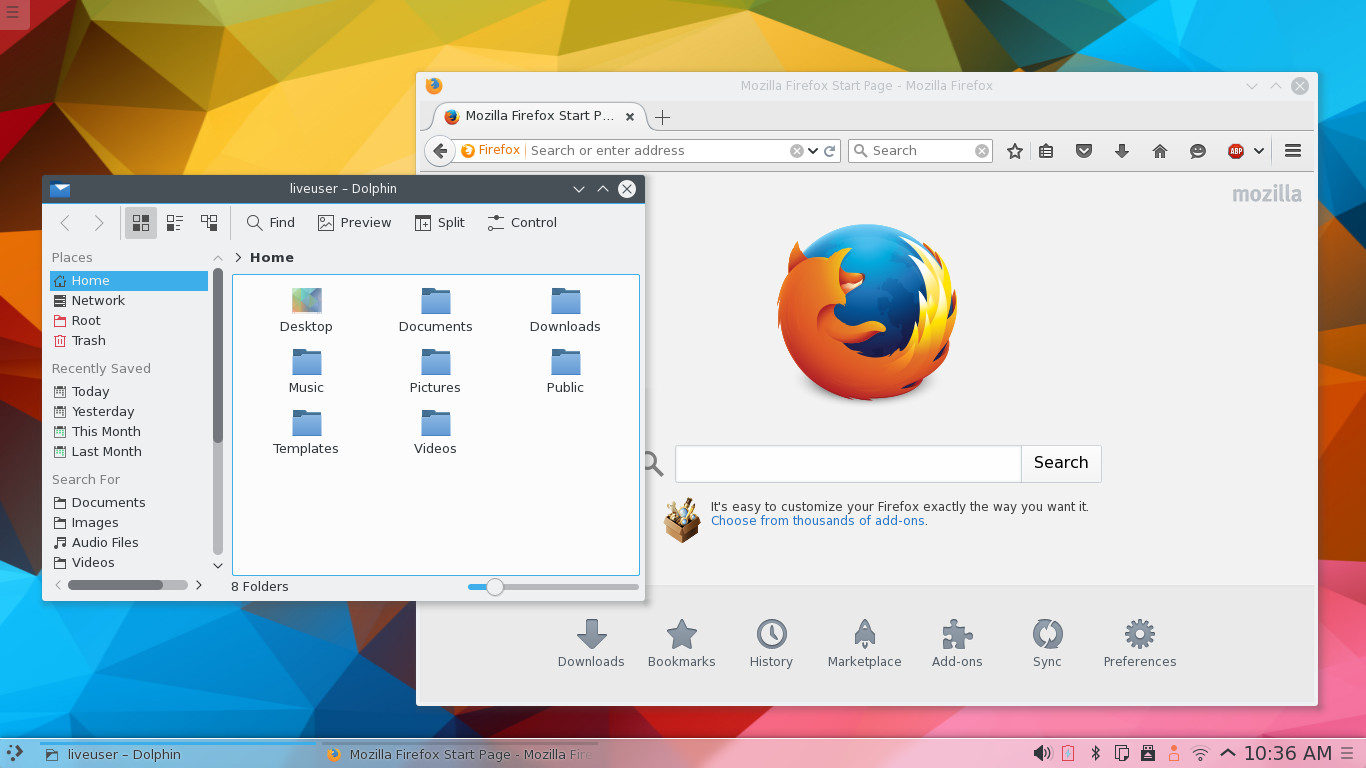
Task: Open Firefox Hello chat icon
Action: (x=1198, y=151)
